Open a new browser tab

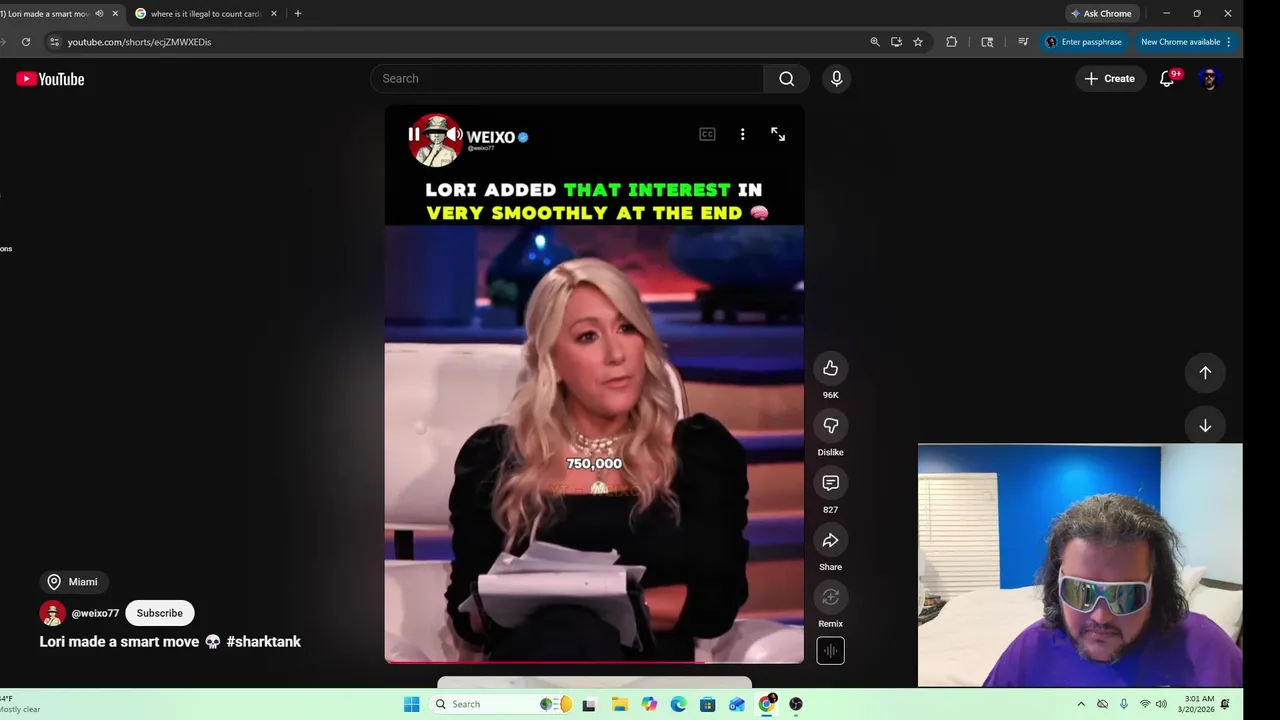(298, 14)
